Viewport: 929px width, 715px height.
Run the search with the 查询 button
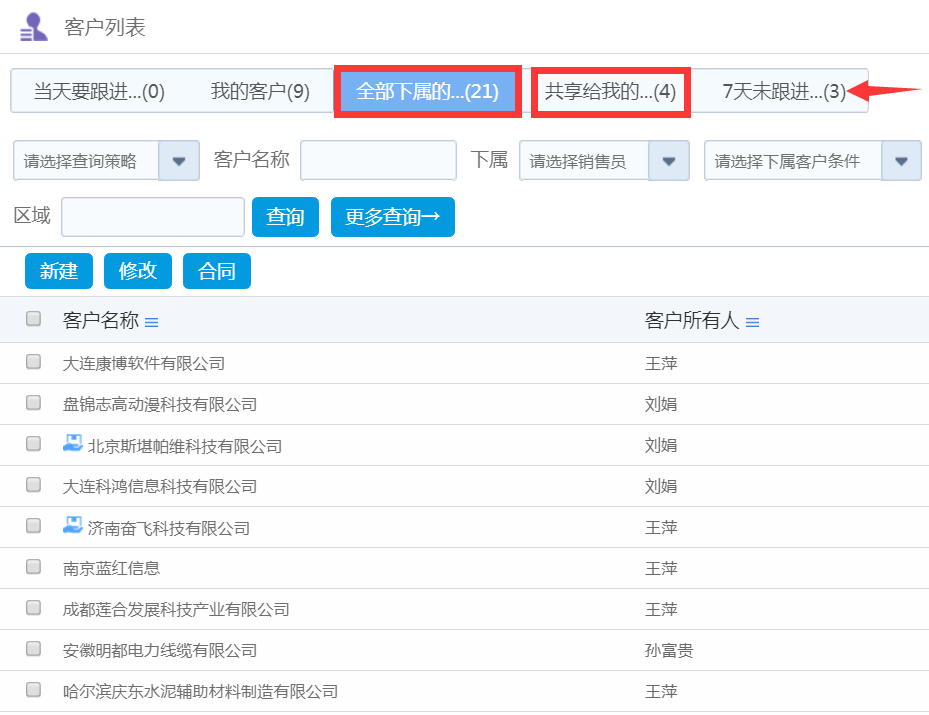pyautogui.click(x=285, y=216)
